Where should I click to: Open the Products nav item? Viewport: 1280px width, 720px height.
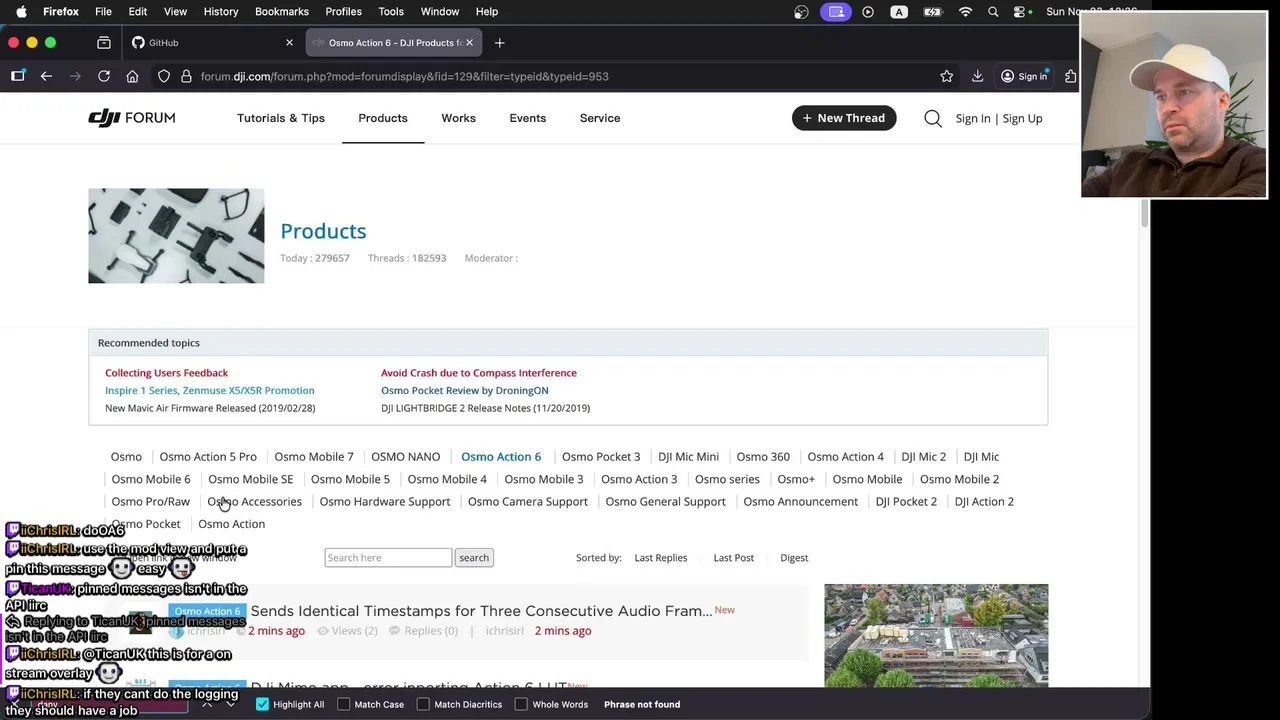383,118
